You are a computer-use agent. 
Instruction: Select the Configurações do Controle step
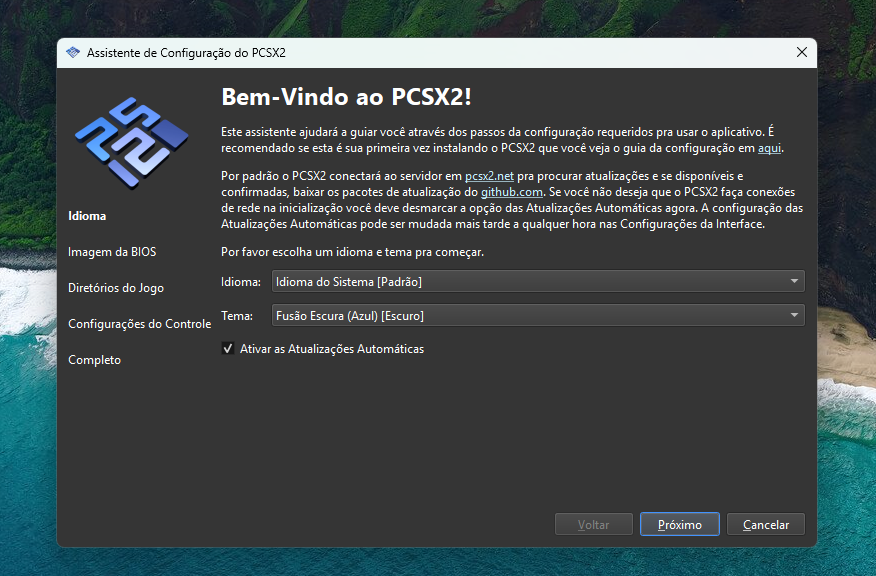coord(140,324)
